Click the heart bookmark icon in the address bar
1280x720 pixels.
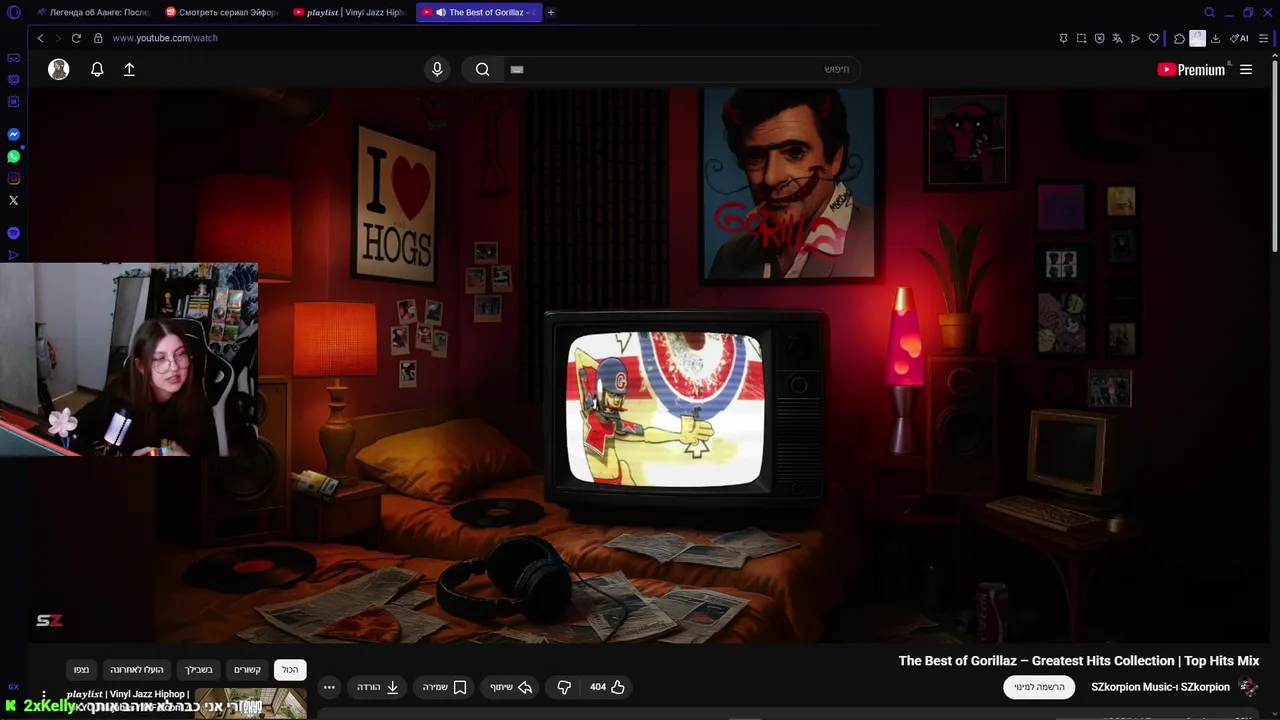pyautogui.click(x=1153, y=38)
